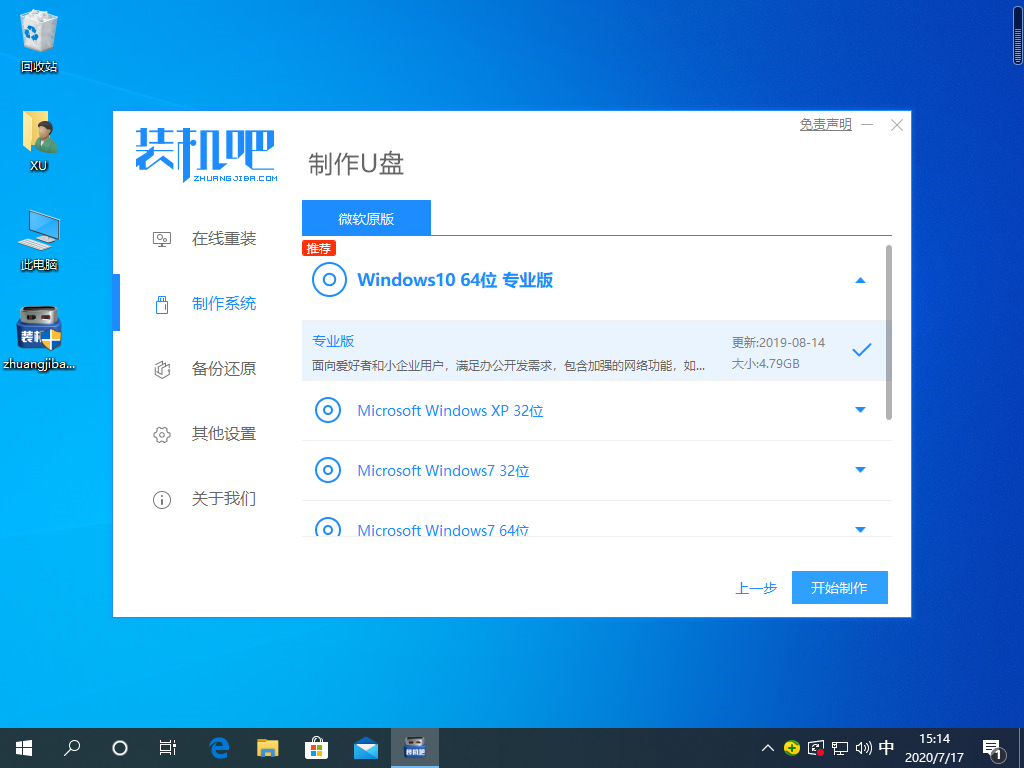Open Microsoft Edge from the taskbar
Viewport: 1024px width, 768px height.
[219, 747]
